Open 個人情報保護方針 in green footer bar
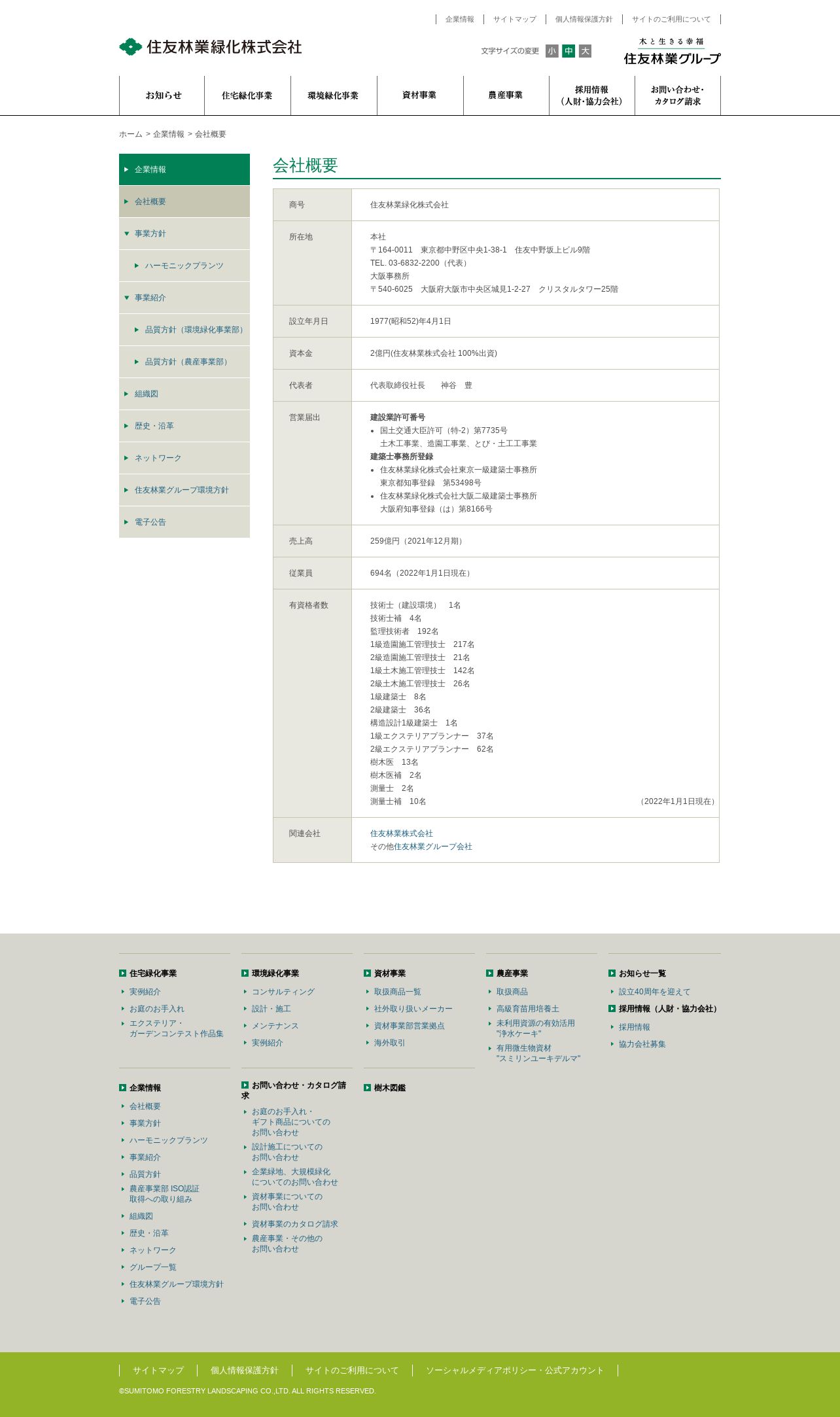840x1417 pixels. 245,1371
